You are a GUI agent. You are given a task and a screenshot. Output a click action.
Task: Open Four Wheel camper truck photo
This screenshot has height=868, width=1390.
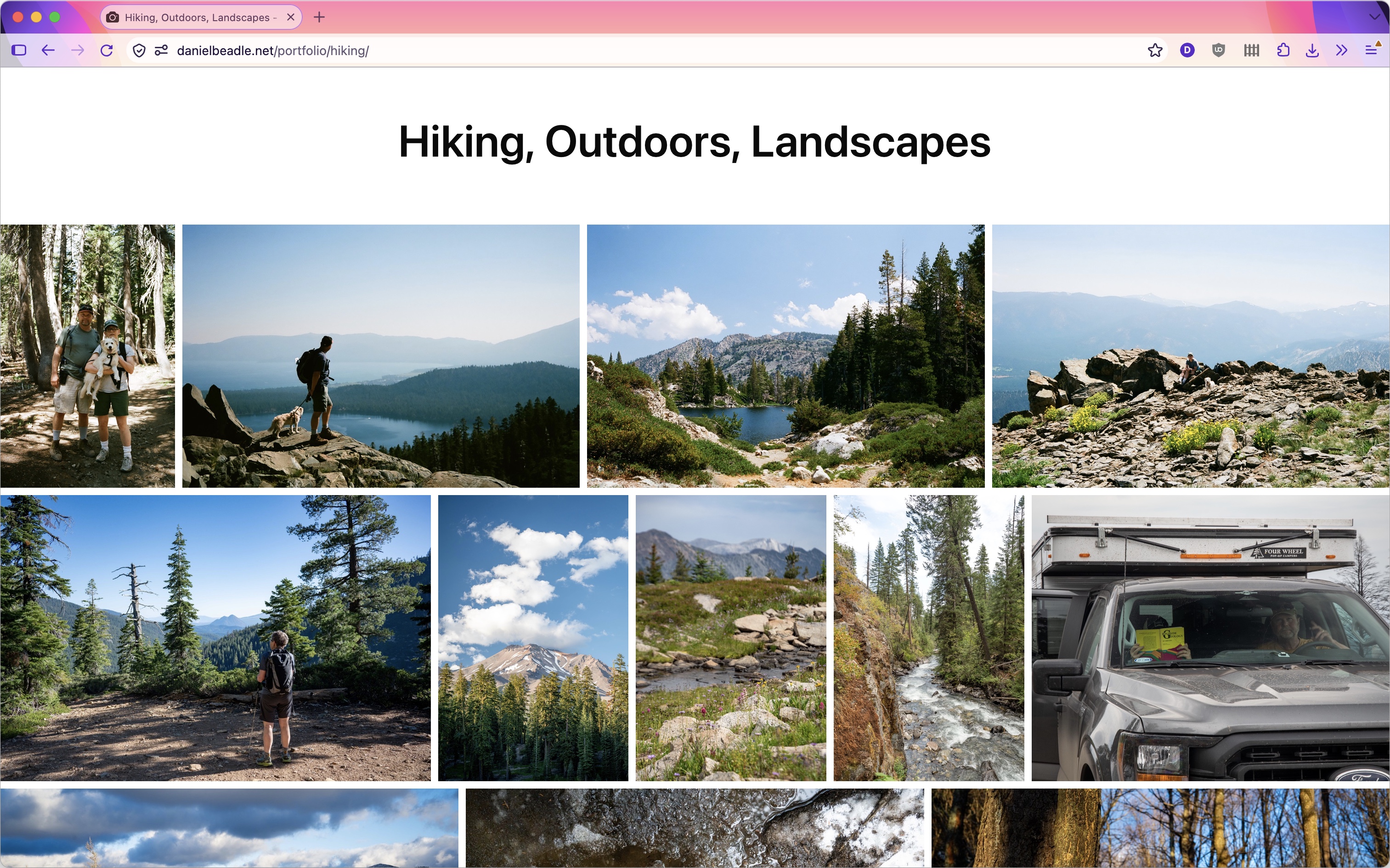[x=1210, y=638]
